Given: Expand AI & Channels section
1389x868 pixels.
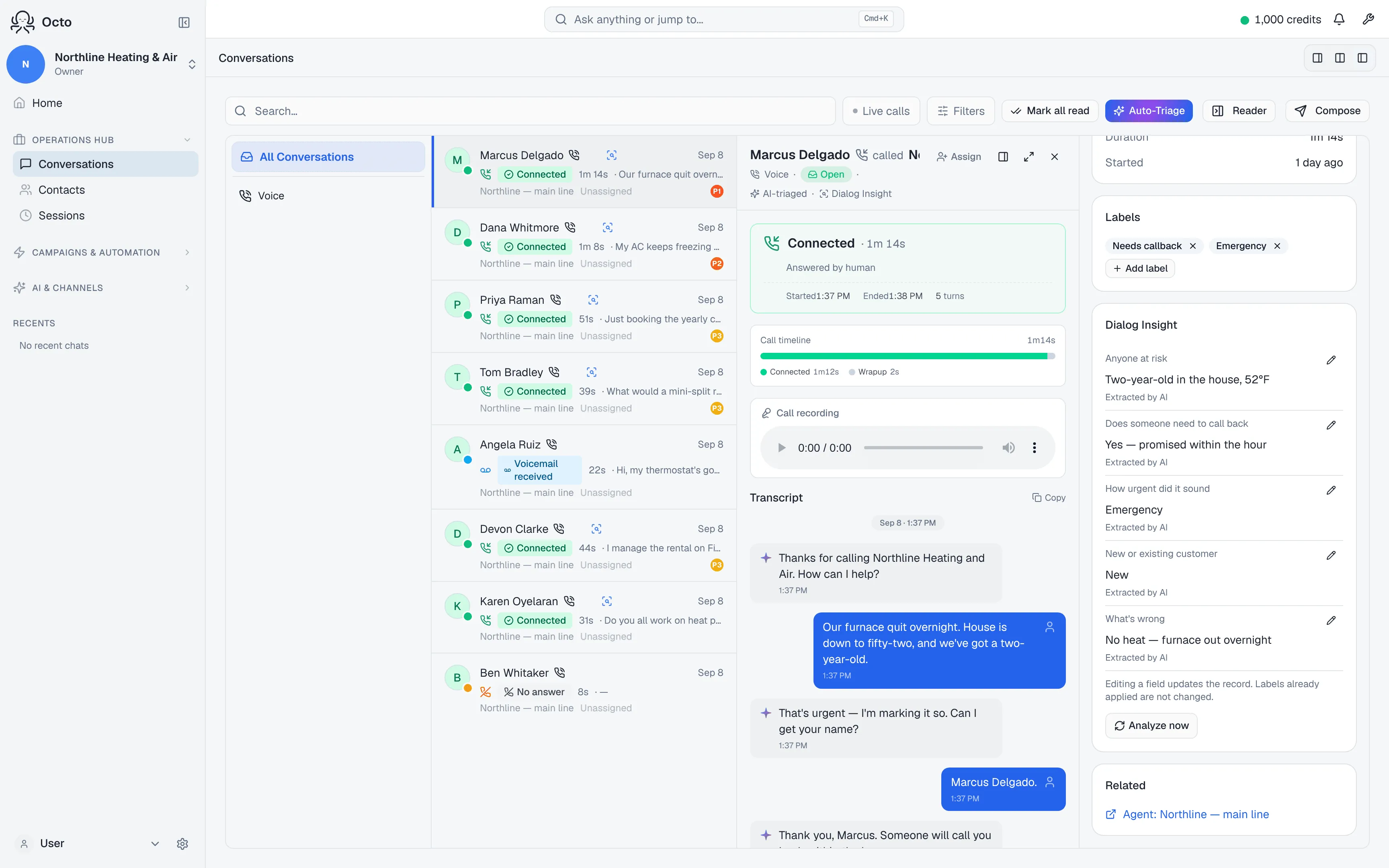Looking at the screenshot, I should (x=102, y=288).
